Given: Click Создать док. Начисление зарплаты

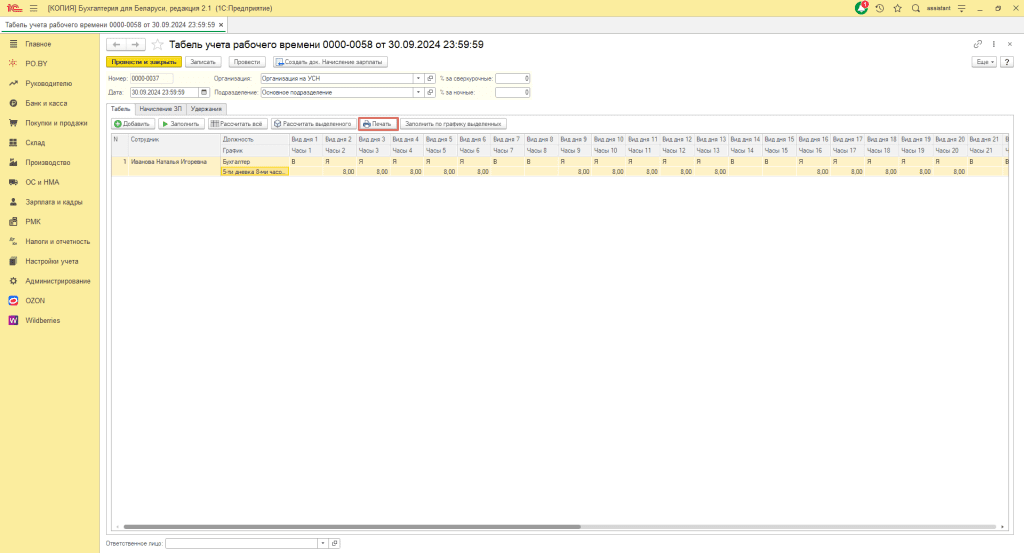Looking at the screenshot, I should tap(330, 62).
